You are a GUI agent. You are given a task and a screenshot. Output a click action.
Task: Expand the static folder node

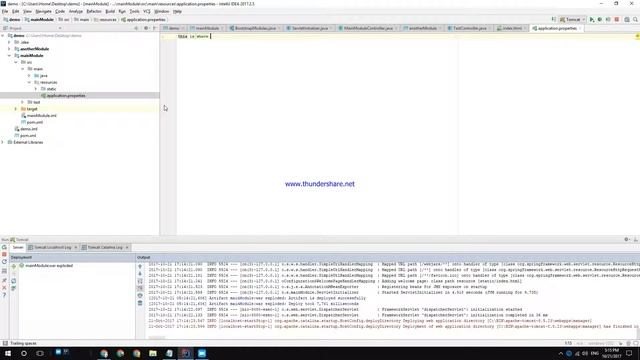pos(36,89)
